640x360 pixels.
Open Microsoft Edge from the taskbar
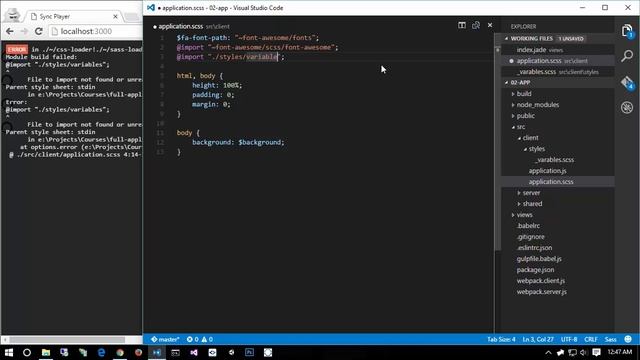point(101,352)
